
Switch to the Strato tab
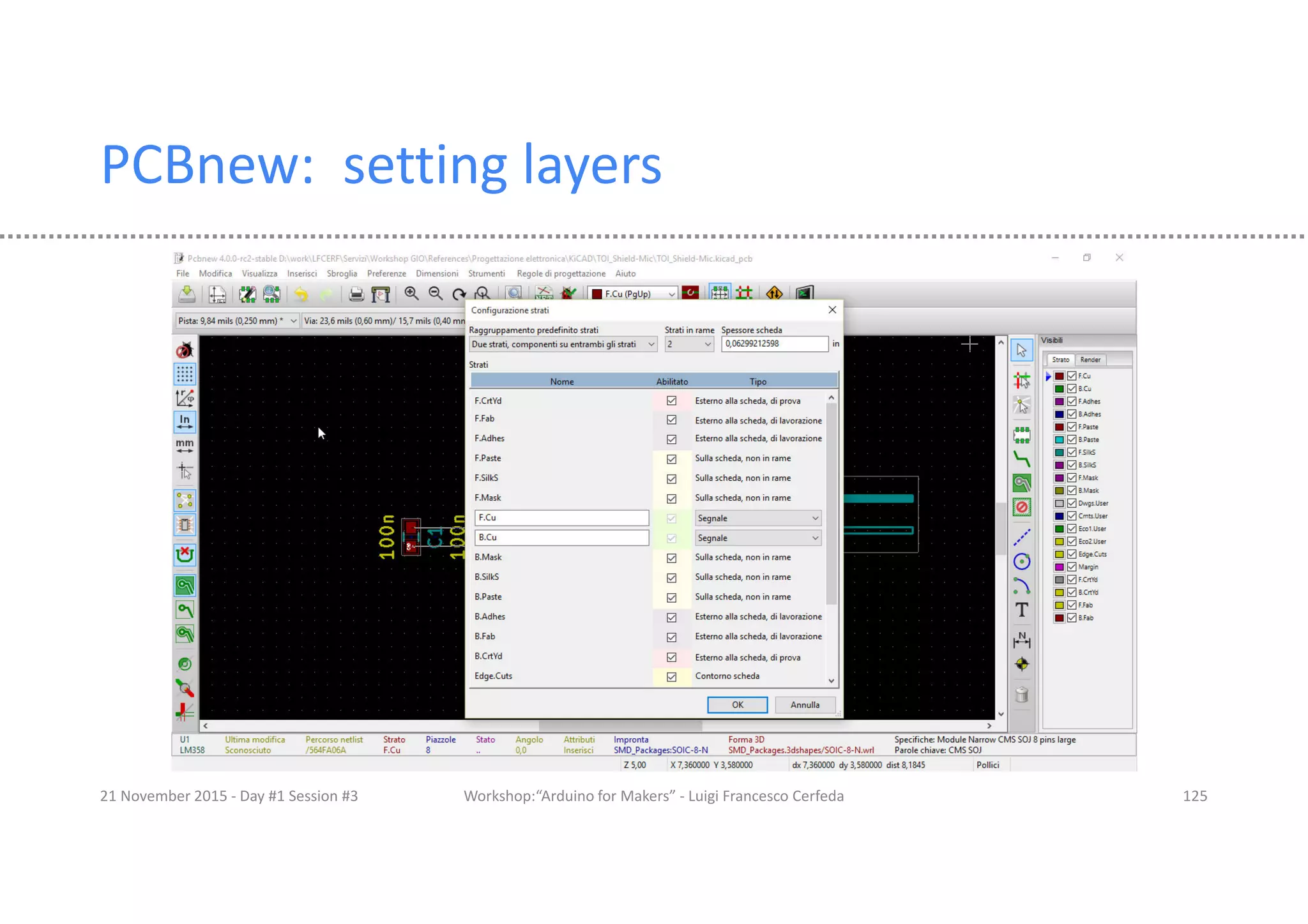click(1060, 360)
